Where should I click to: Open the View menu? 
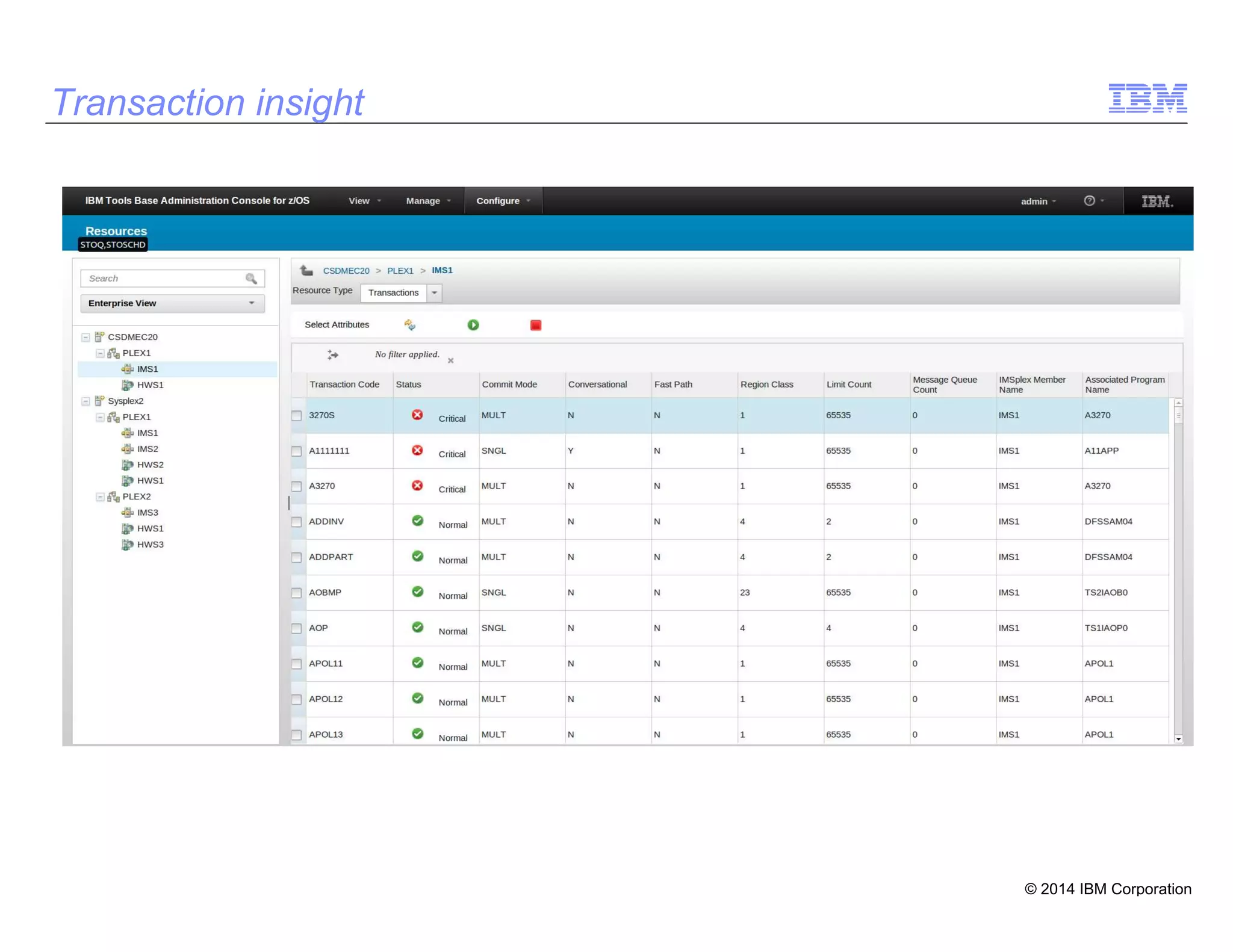365,201
